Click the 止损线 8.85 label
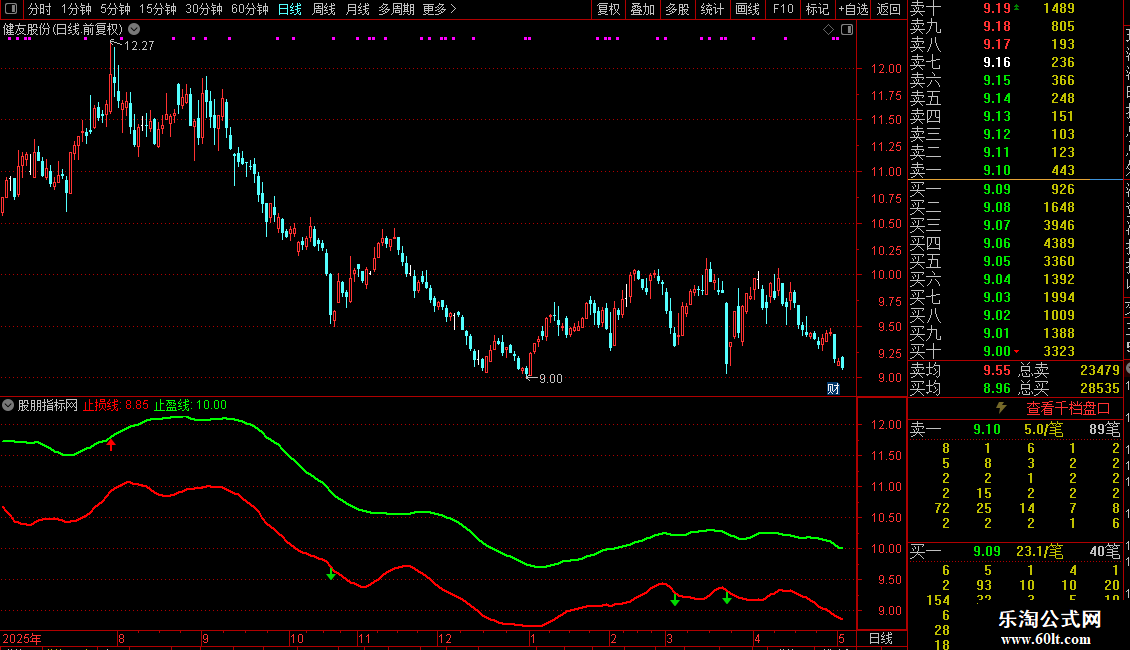 click(115, 405)
